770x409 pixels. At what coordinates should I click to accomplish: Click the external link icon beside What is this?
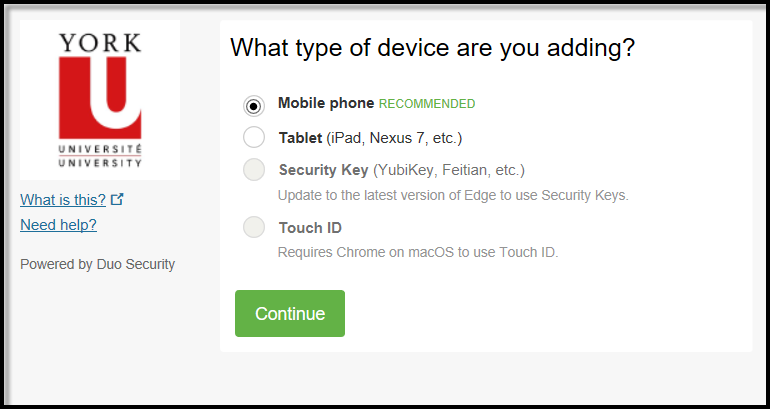click(117, 199)
